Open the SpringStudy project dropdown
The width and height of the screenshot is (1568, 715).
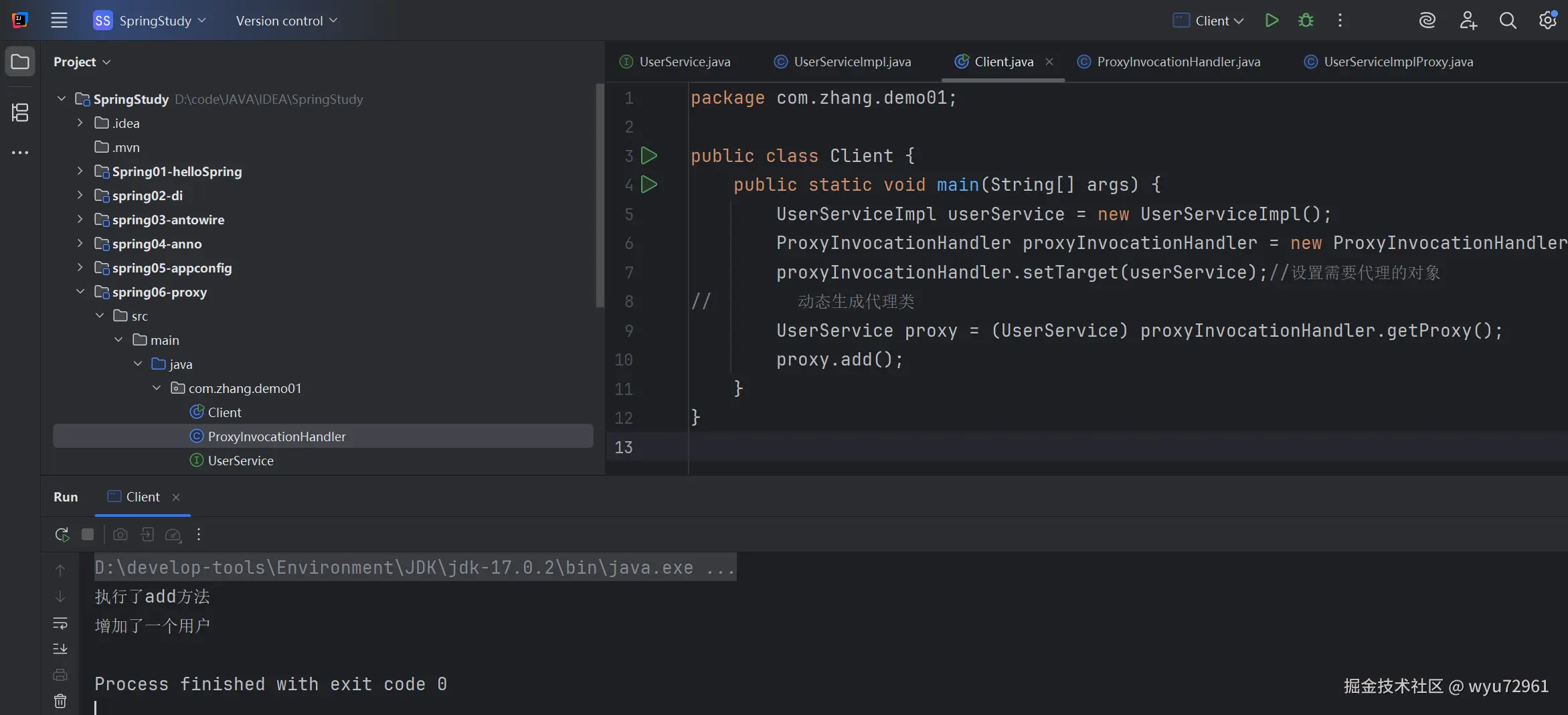coord(149,21)
